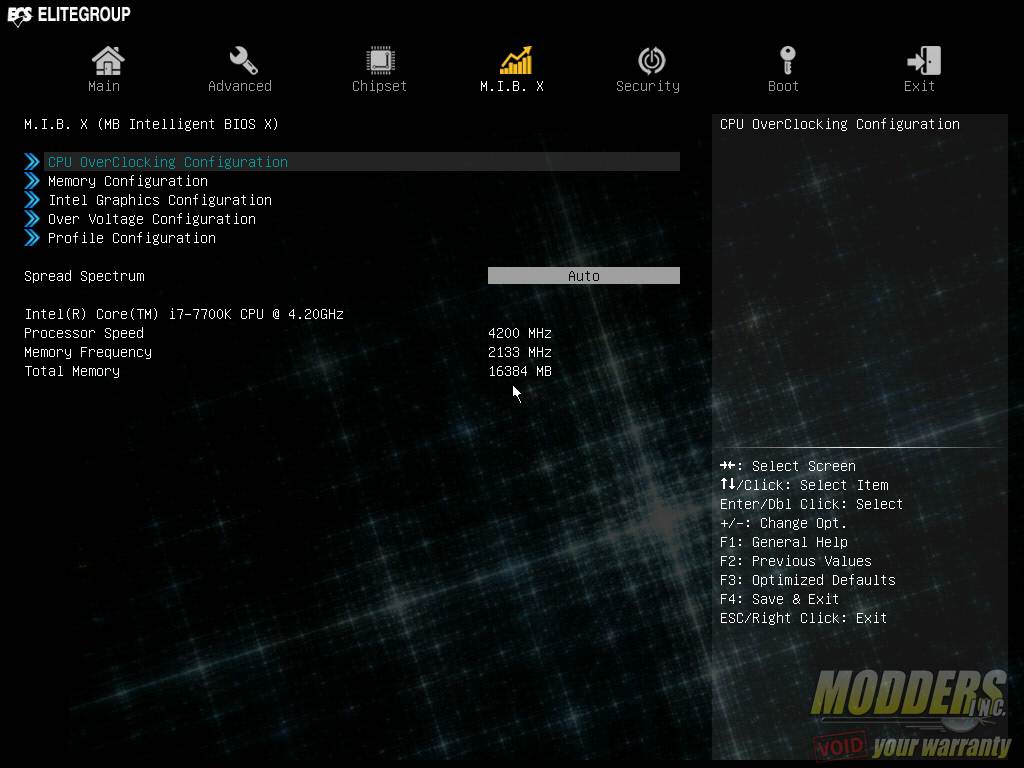Open Over Voltage Configuration submenu
Image resolution: width=1024 pixels, height=768 pixels.
click(x=152, y=219)
